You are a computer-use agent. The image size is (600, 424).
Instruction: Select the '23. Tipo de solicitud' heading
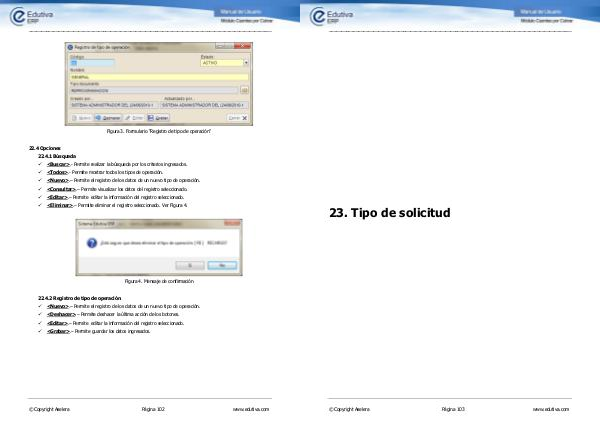coord(390,213)
